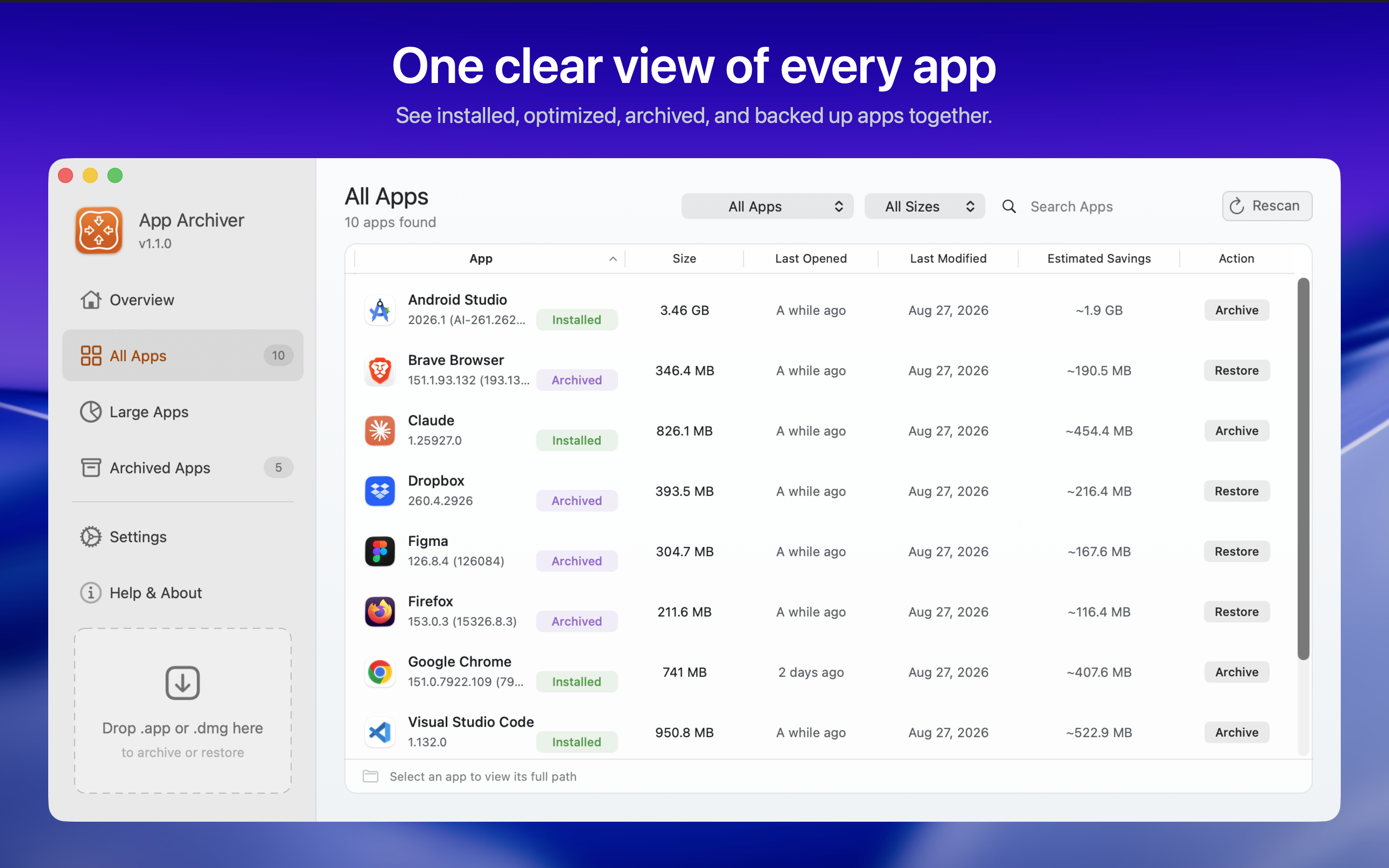Click the app list vertical scrollbar
The width and height of the screenshot is (1389, 868).
pyautogui.click(x=1303, y=468)
